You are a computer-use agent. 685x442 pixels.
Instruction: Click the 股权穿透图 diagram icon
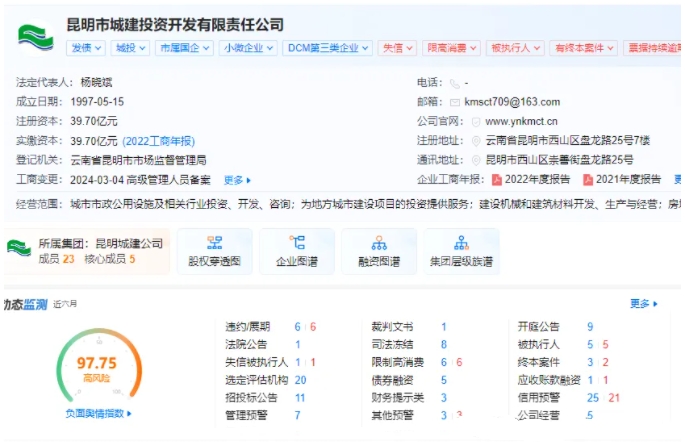point(214,243)
